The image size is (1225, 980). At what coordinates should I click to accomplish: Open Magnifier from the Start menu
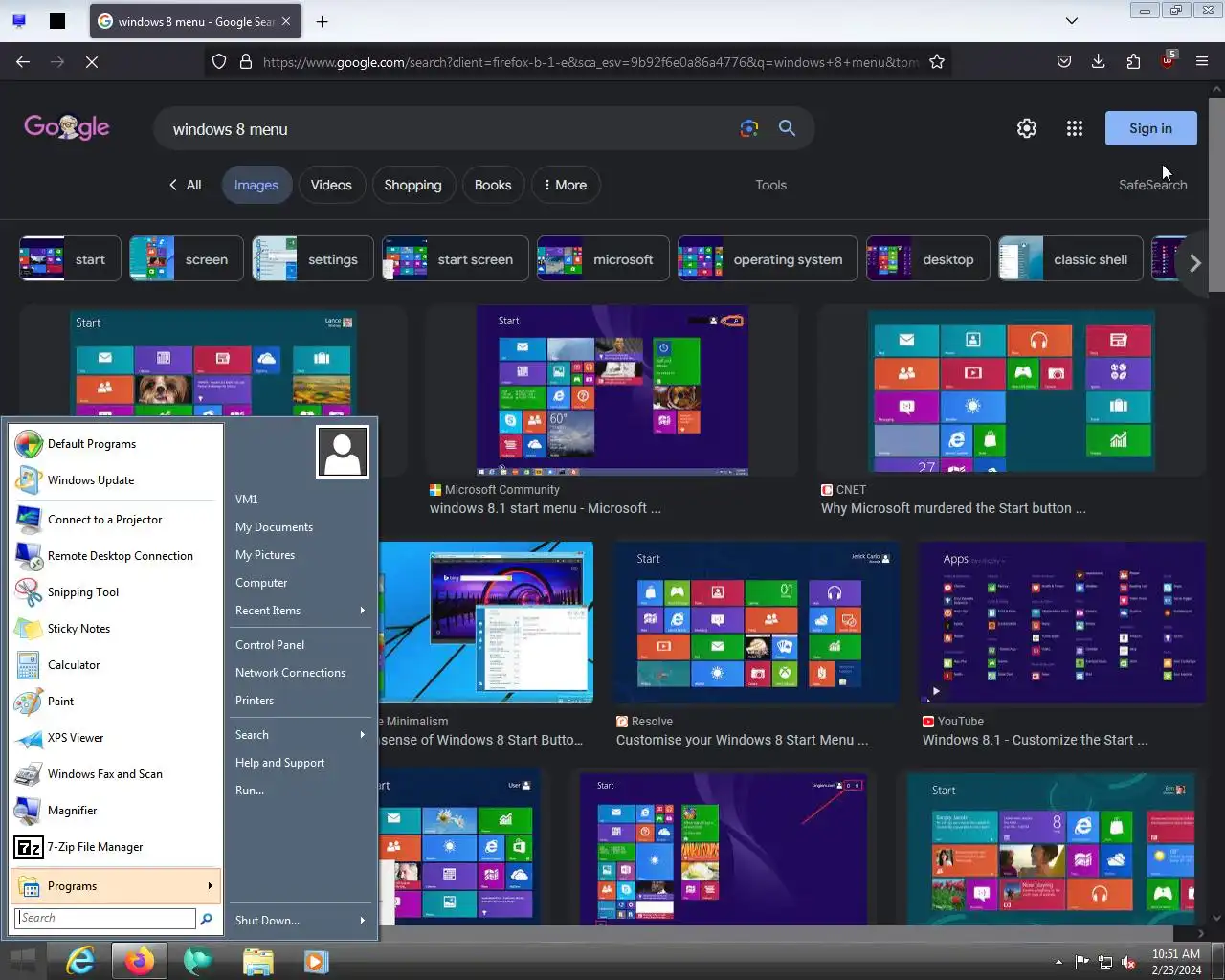(x=117, y=811)
